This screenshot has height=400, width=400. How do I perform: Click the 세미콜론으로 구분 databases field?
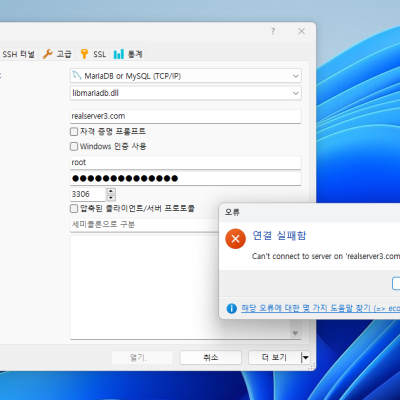[x=145, y=225]
